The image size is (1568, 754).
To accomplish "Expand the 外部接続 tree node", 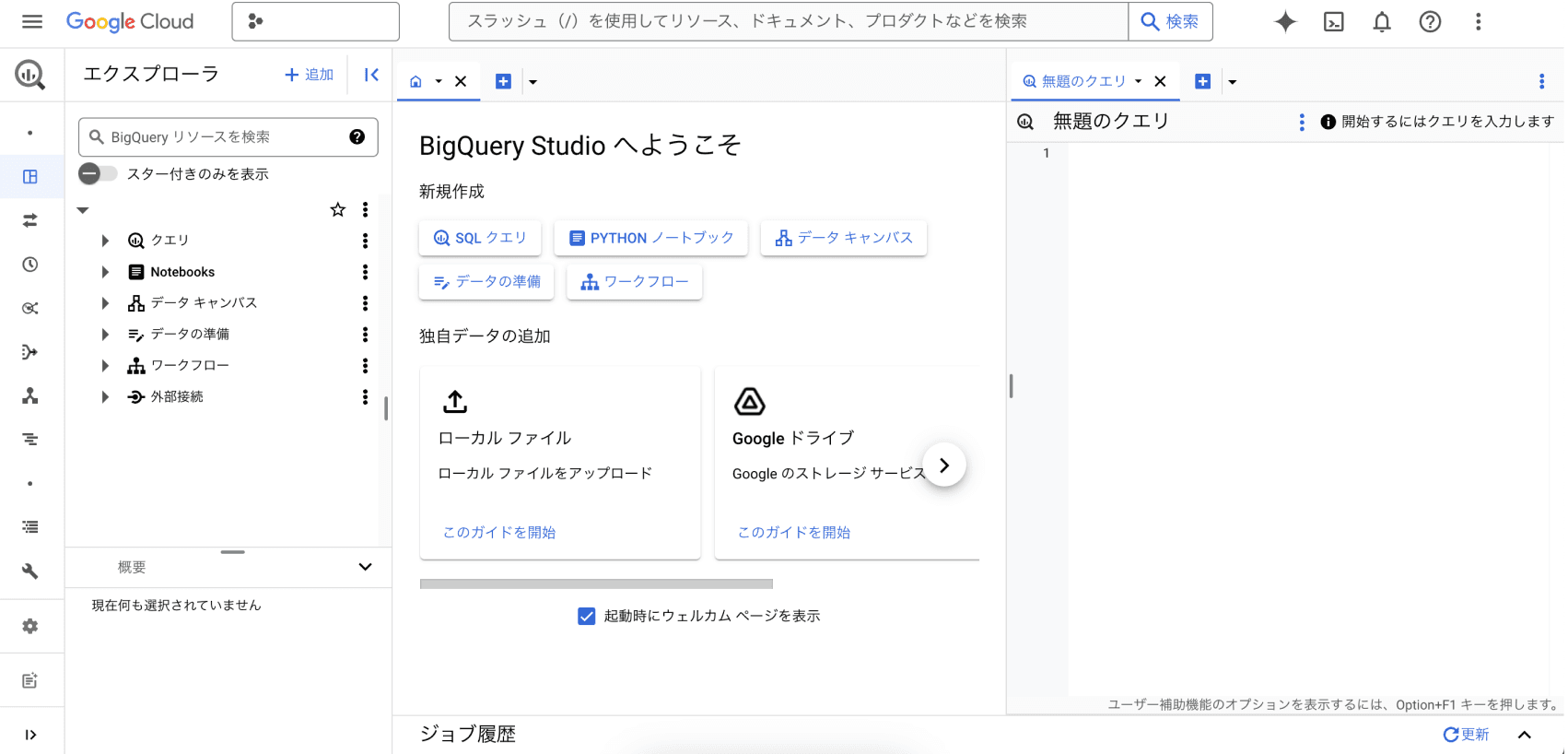I will (x=105, y=397).
